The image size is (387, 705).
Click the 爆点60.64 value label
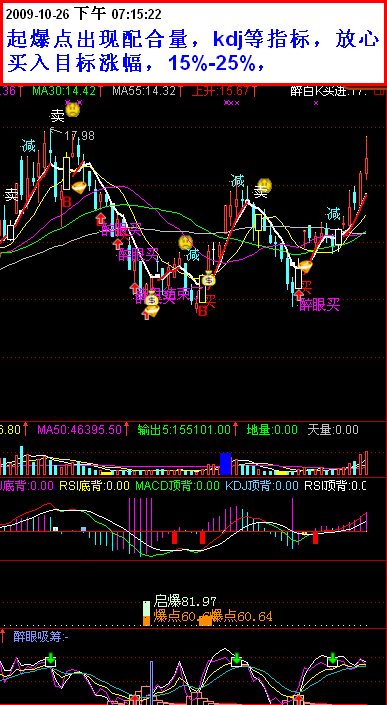(241, 616)
